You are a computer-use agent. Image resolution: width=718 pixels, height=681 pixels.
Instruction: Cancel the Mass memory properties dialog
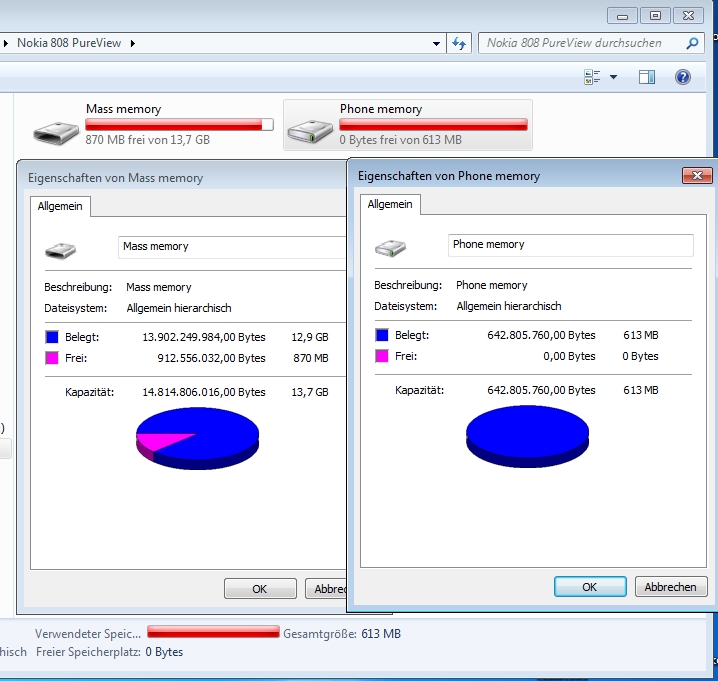pos(326,588)
